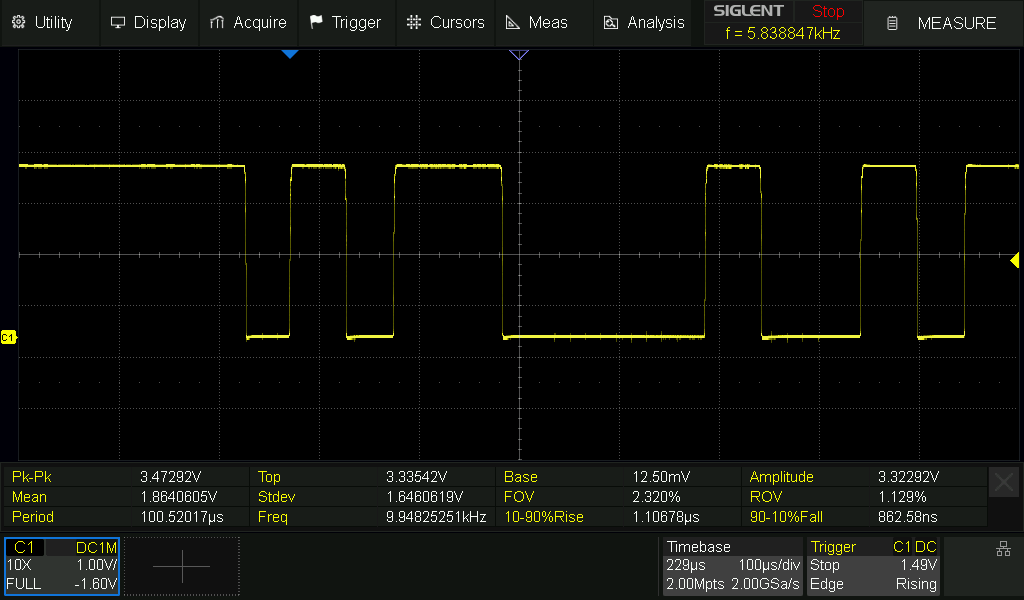
Task: Click the FULL bandwidth text in C1 box
Action: pyautogui.click(x=24, y=584)
